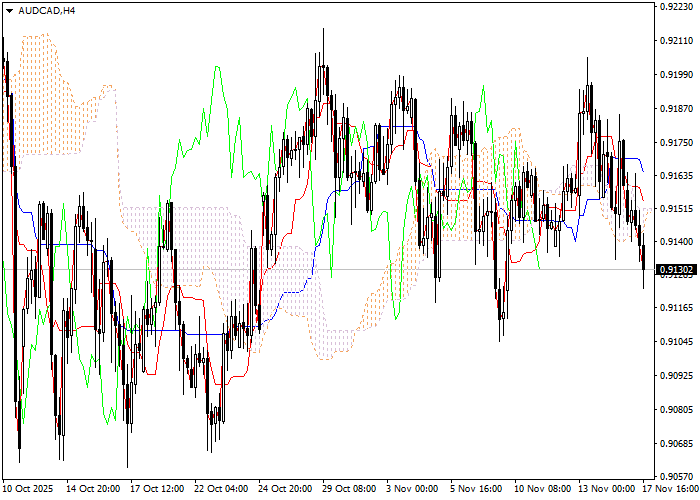The image size is (700, 500).
Task: Select the 24 Oct 20:00 time label
Action: click(x=285, y=489)
